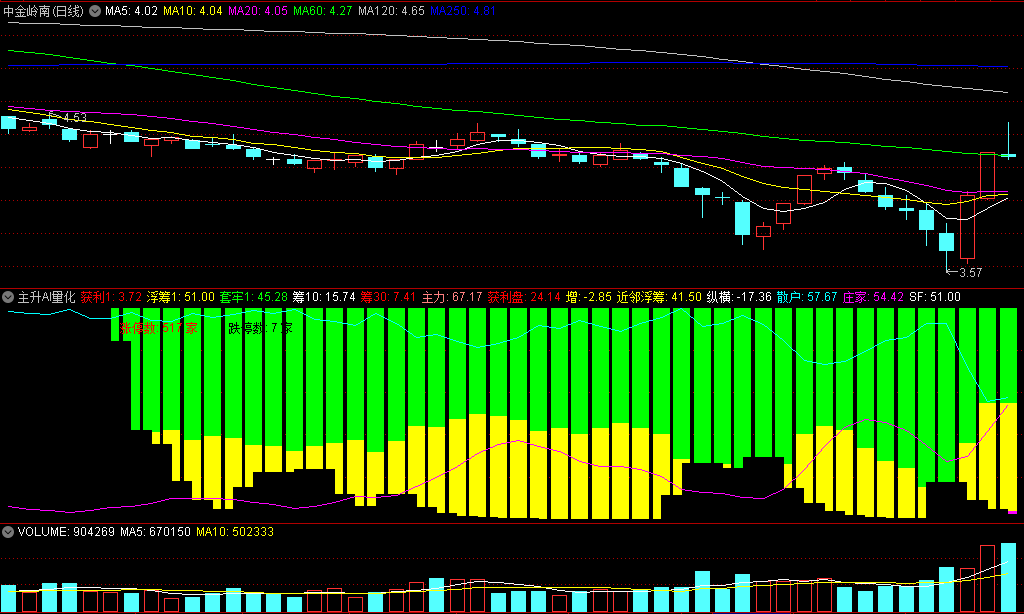Screen dimensions: 1024x614
Task: Click the 中金岭南(日线) chart title
Action: click(x=43, y=11)
